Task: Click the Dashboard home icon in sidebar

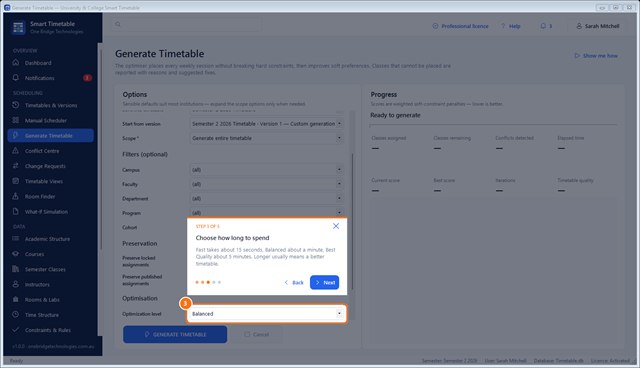Action: click(x=16, y=62)
